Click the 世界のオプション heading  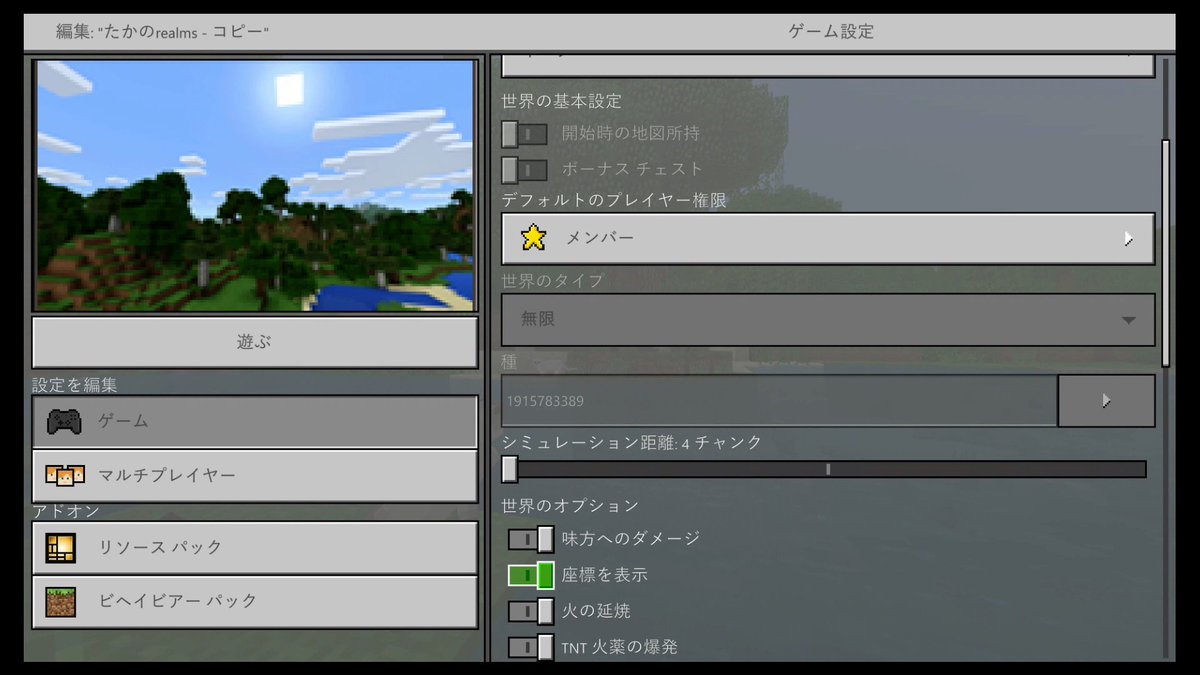570,506
